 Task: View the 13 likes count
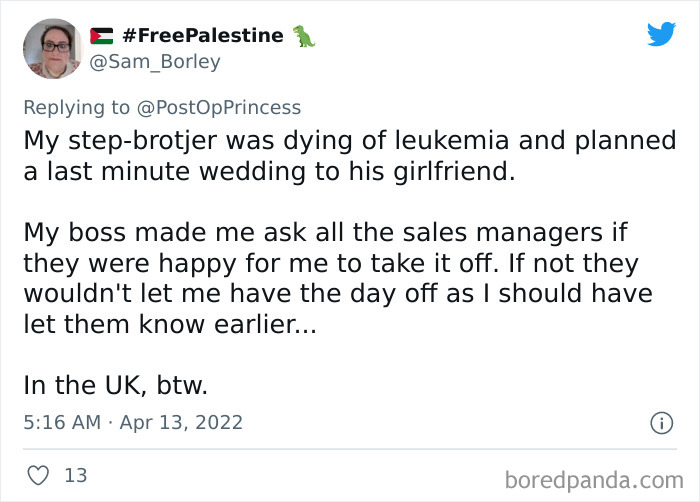tap(76, 475)
